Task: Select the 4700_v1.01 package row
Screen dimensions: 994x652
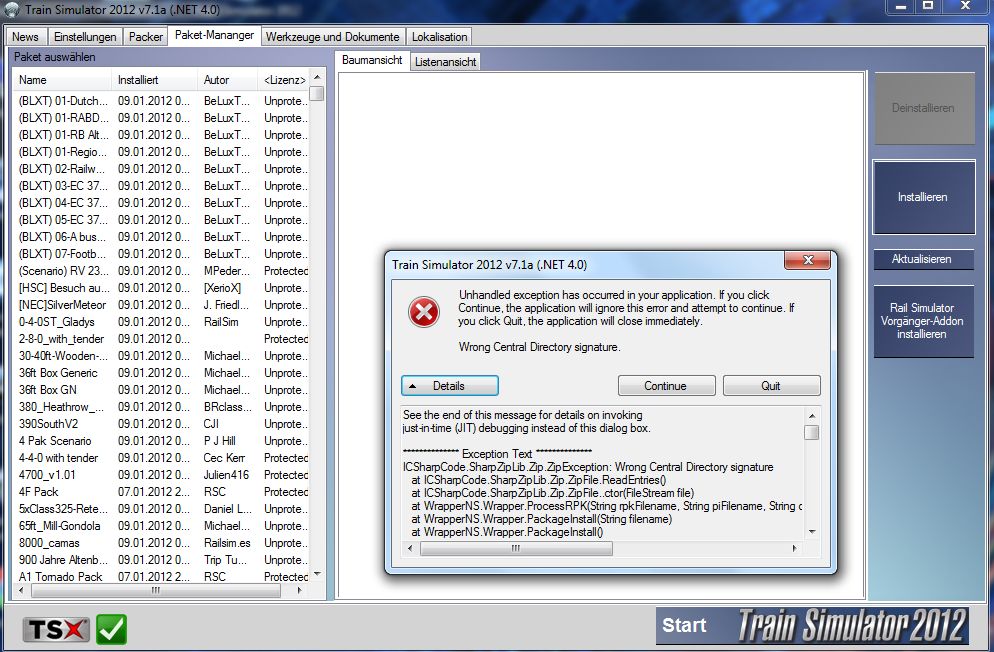Action: tap(161, 475)
